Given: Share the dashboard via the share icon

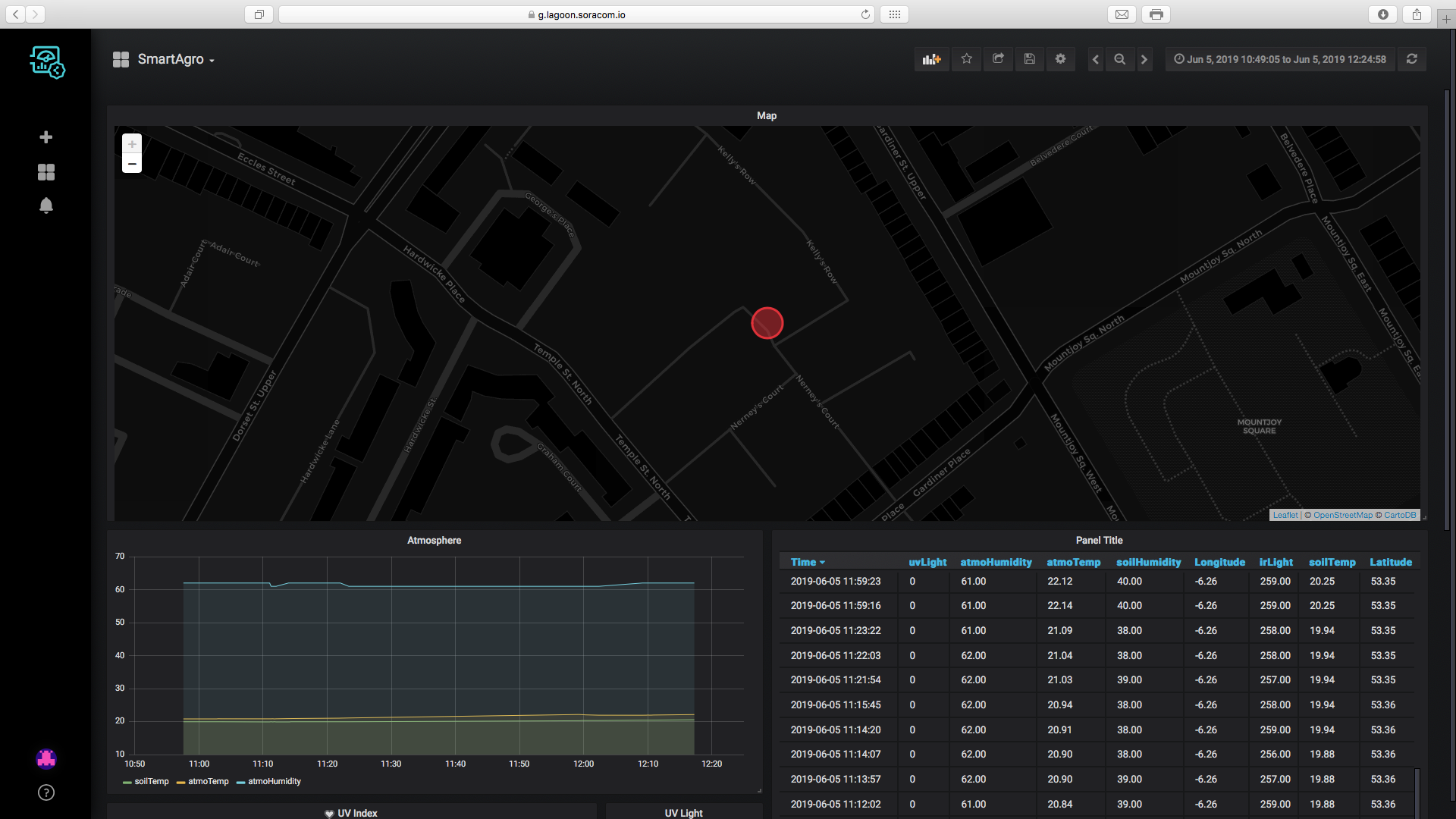Looking at the screenshot, I should pos(998,59).
